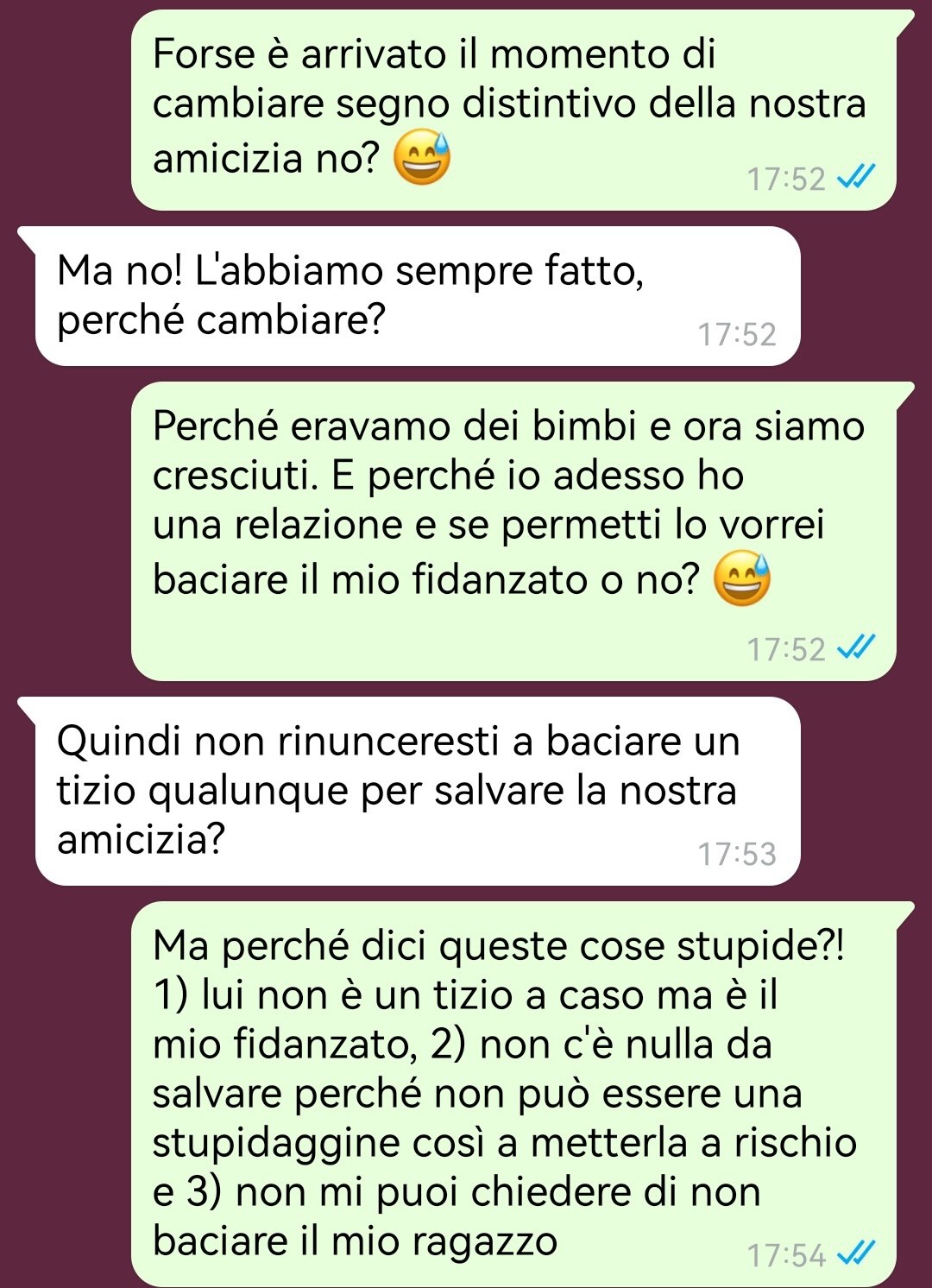The width and height of the screenshot is (932, 1288).
Task: Tap the line 'baciare il mio ragazzo'
Action: click(x=355, y=1241)
